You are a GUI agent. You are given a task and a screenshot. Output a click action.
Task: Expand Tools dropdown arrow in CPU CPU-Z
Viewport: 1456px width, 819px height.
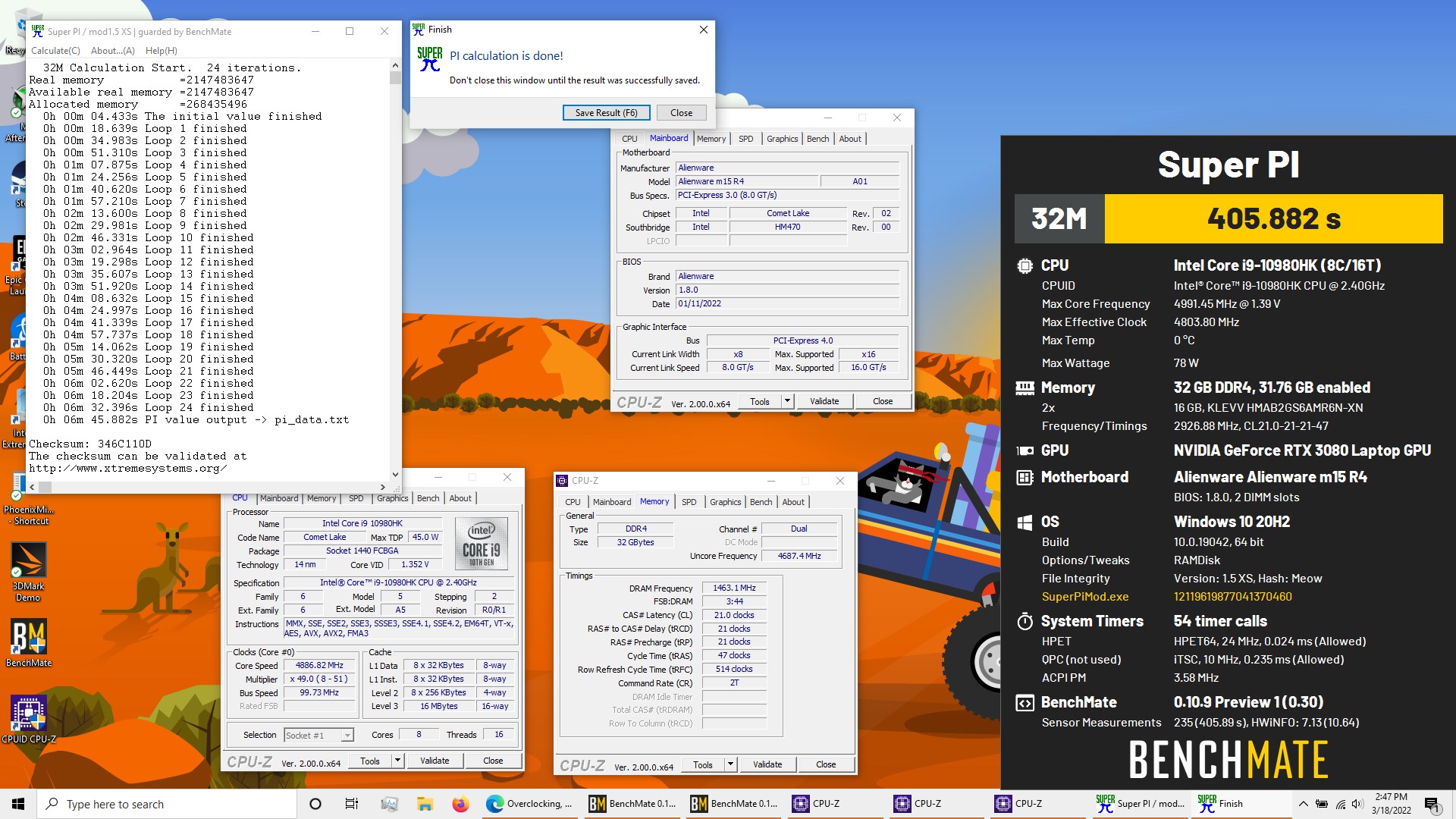coord(397,761)
